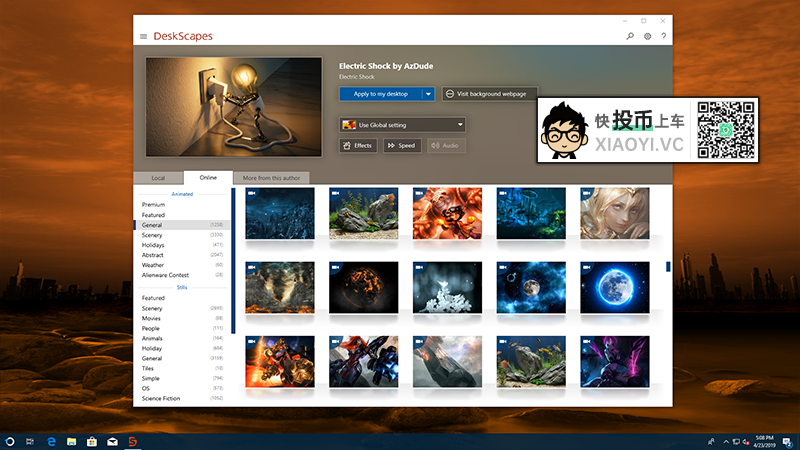Open the Speed control
Viewport: 800px width, 450px height.
(x=401, y=146)
